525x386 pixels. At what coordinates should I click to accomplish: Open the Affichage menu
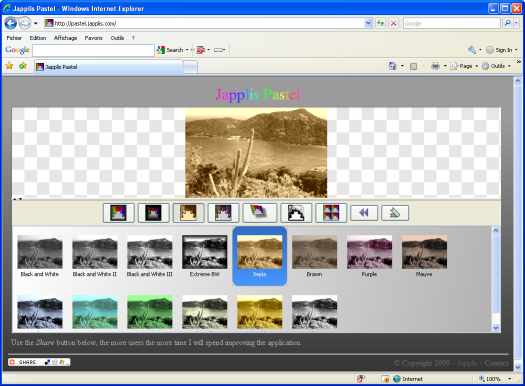point(66,38)
